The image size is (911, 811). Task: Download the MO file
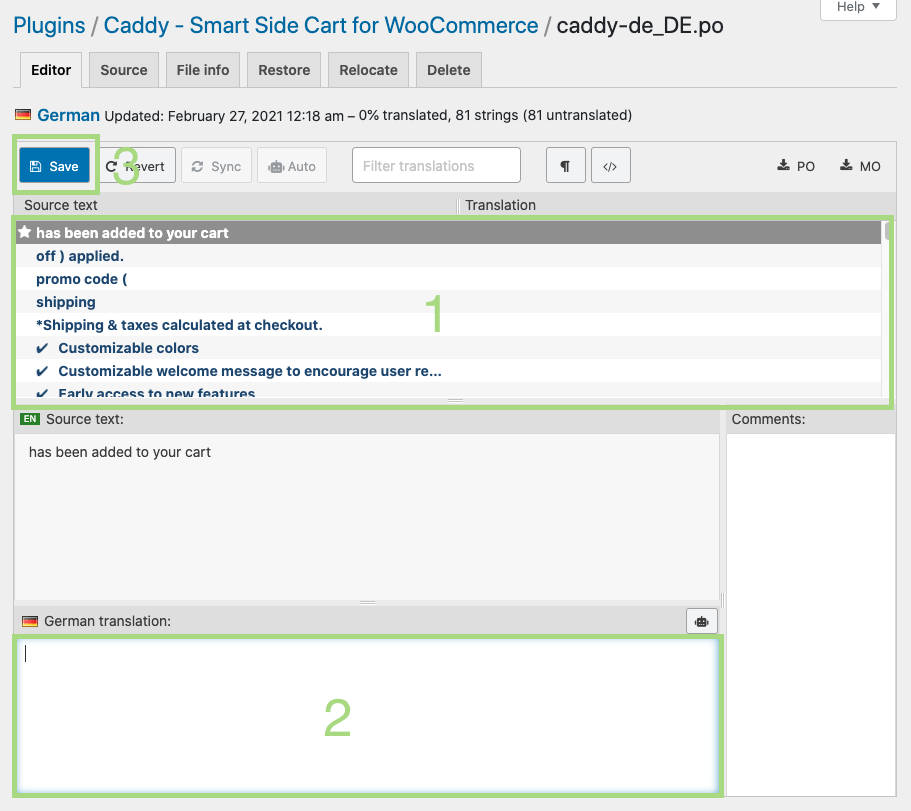tap(860, 166)
